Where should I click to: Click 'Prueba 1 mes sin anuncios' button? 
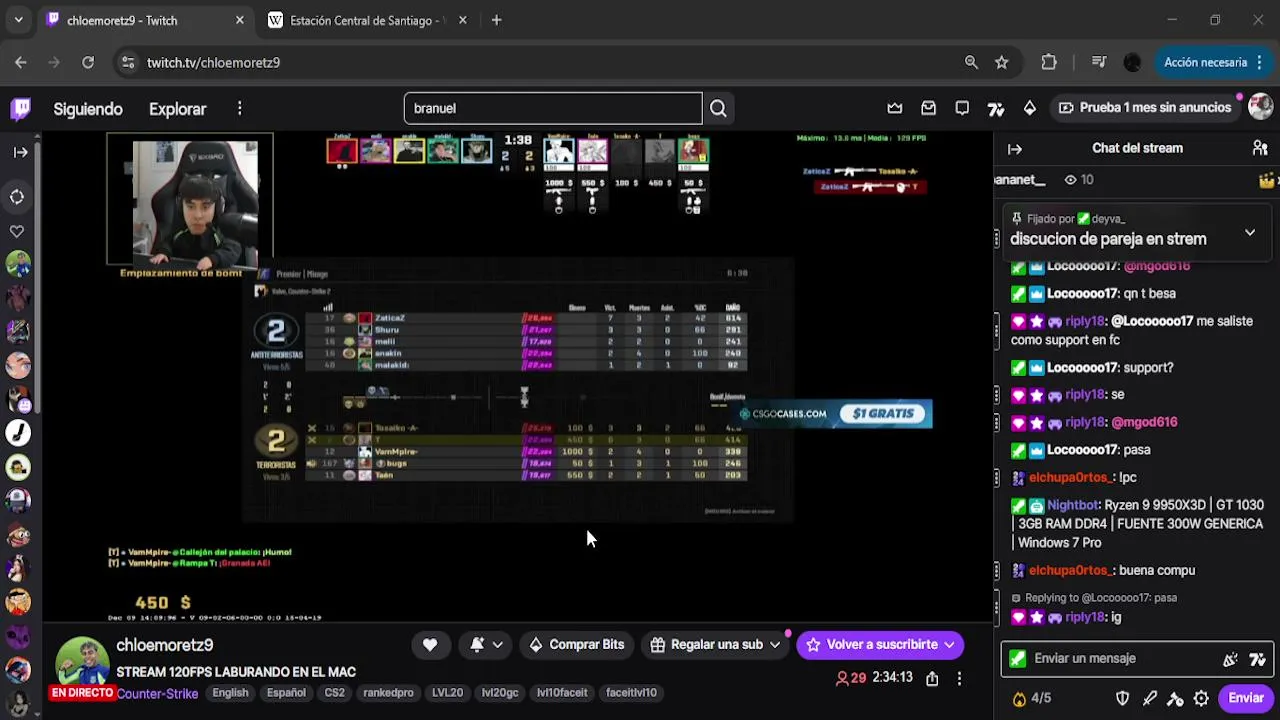pos(1145,108)
